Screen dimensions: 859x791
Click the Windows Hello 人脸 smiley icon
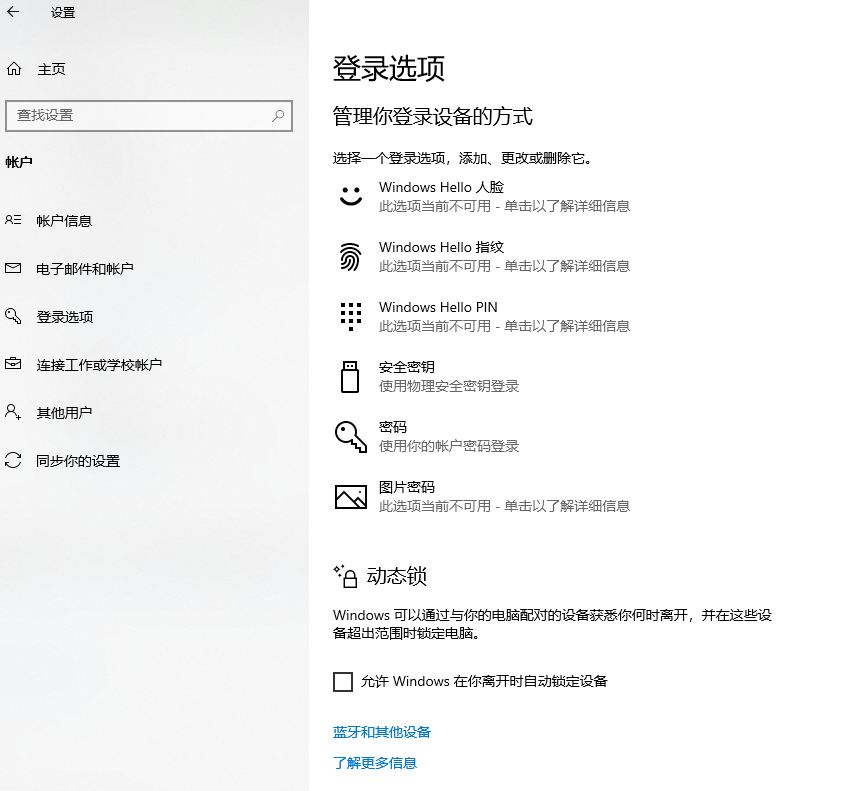pos(350,196)
